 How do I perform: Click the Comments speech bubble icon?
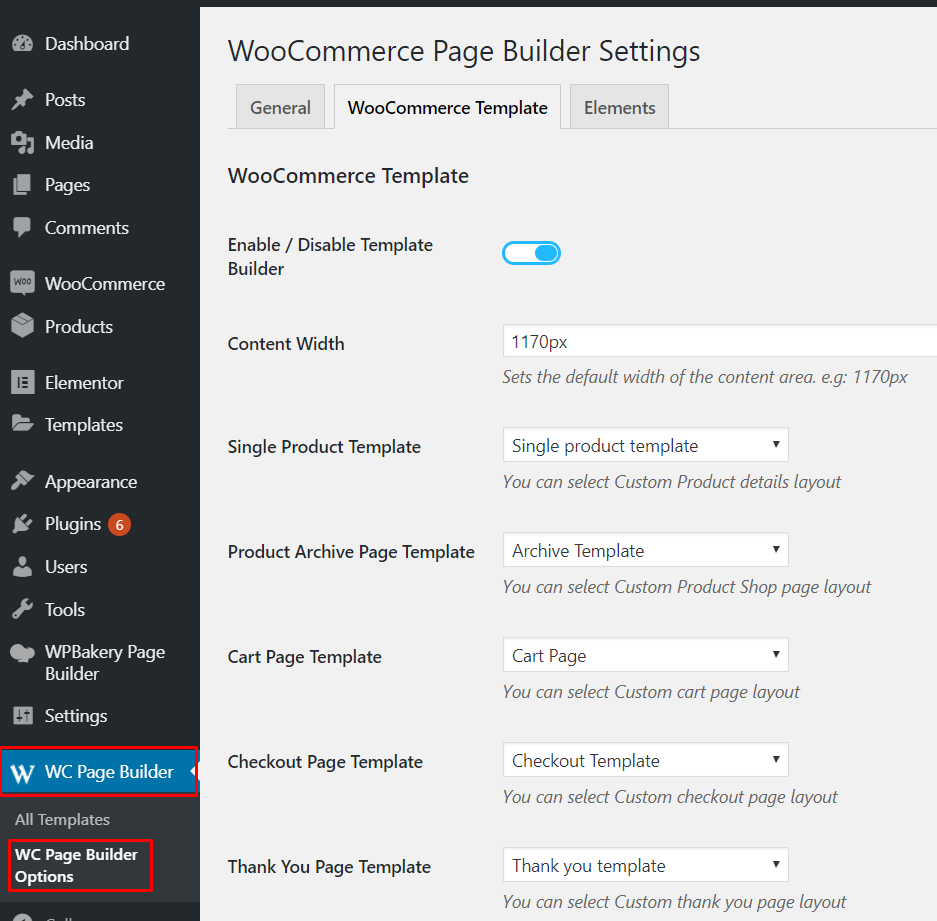click(22, 228)
